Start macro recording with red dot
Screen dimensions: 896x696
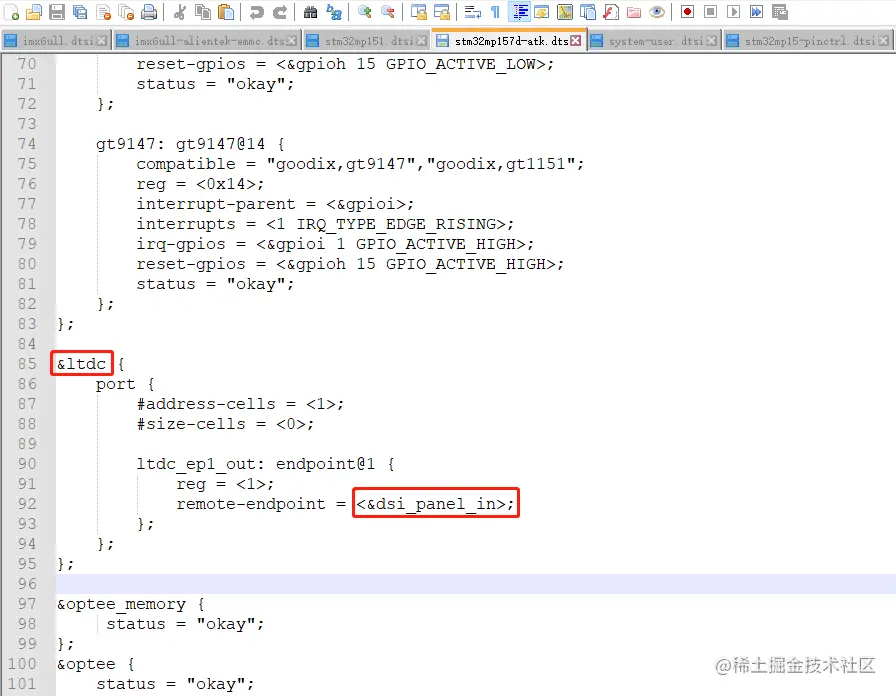pyautogui.click(x=687, y=11)
